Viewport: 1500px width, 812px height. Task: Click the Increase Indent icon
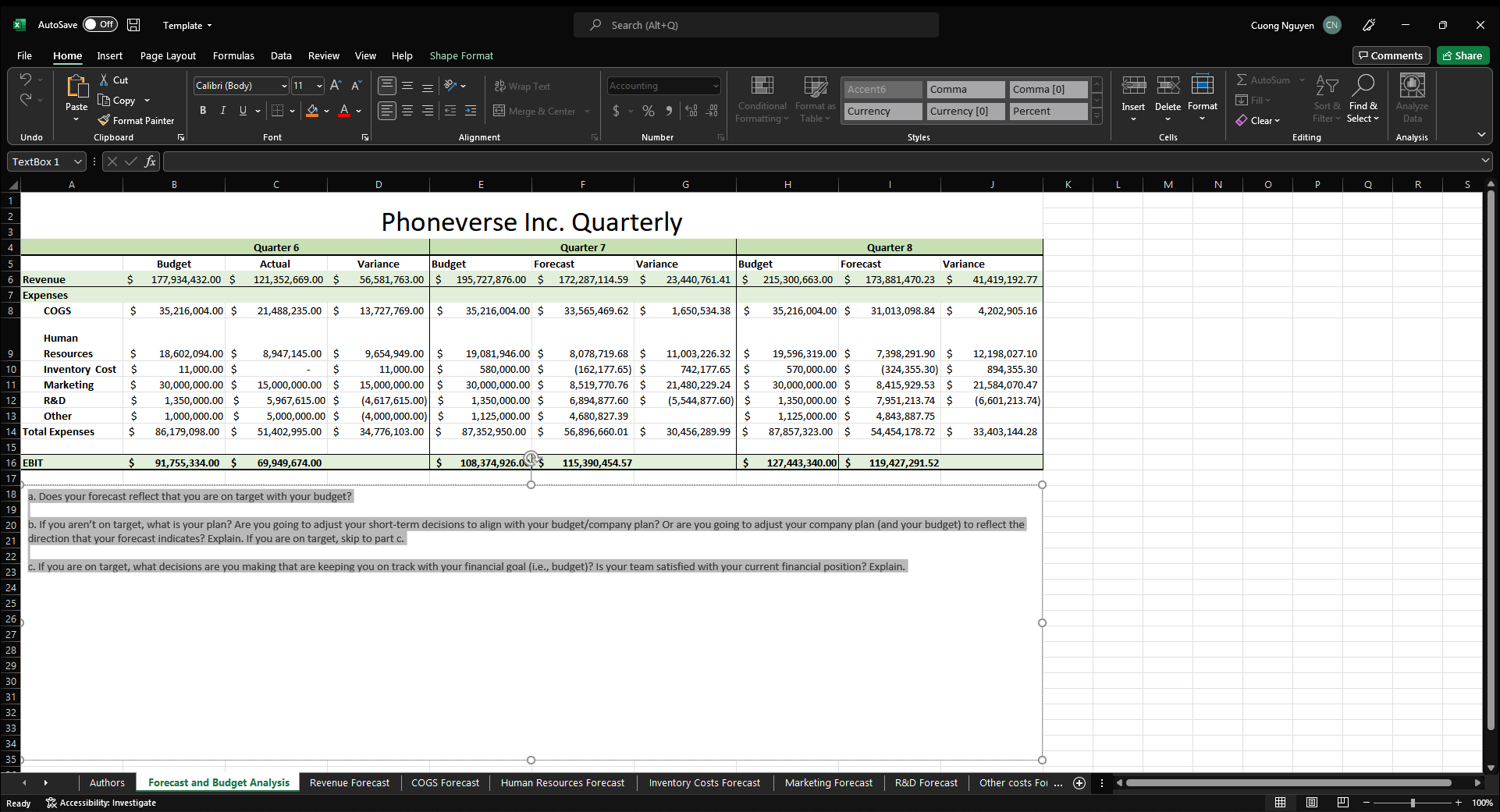471,111
